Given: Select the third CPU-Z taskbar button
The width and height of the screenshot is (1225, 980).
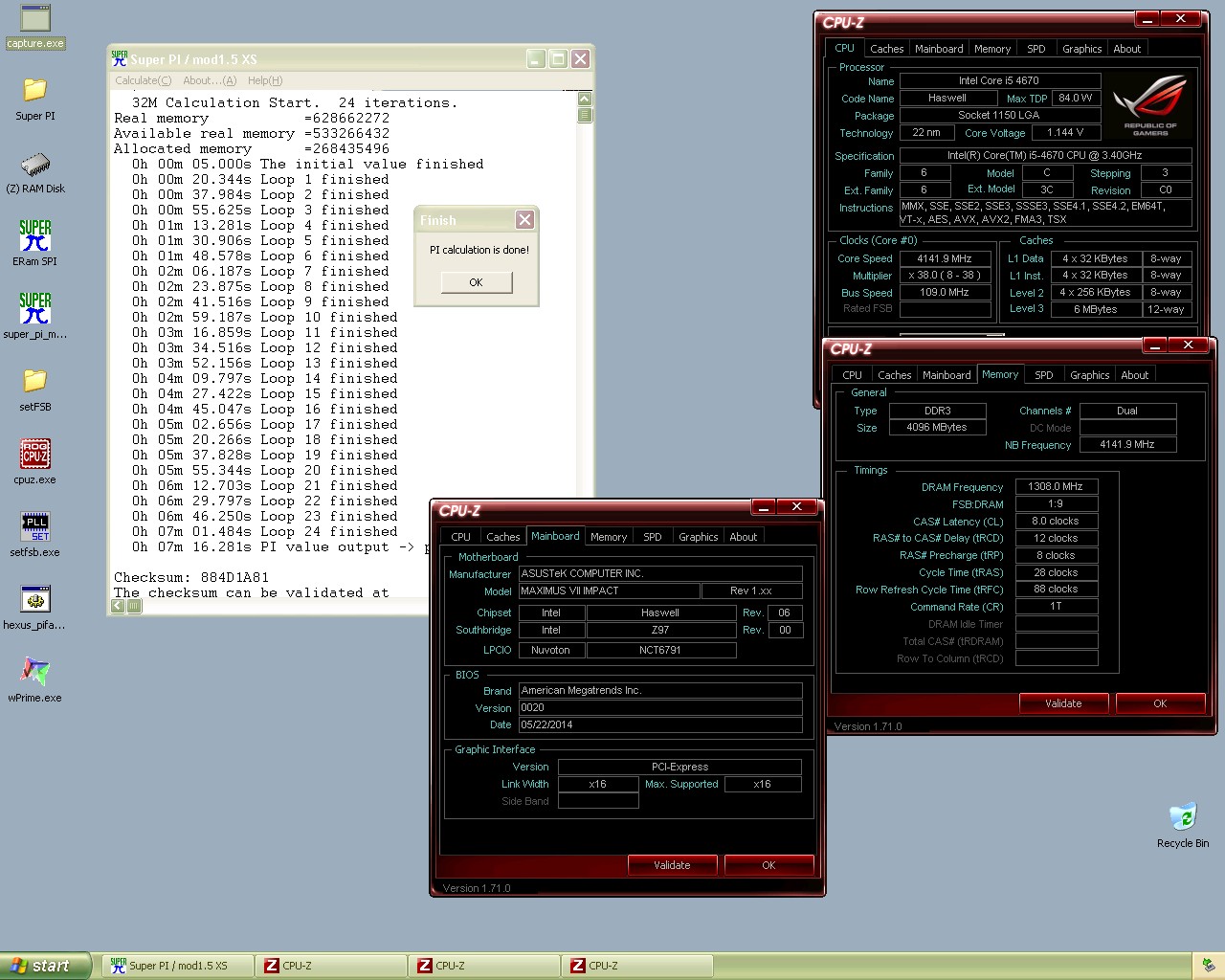Looking at the screenshot, I should coord(636,966).
